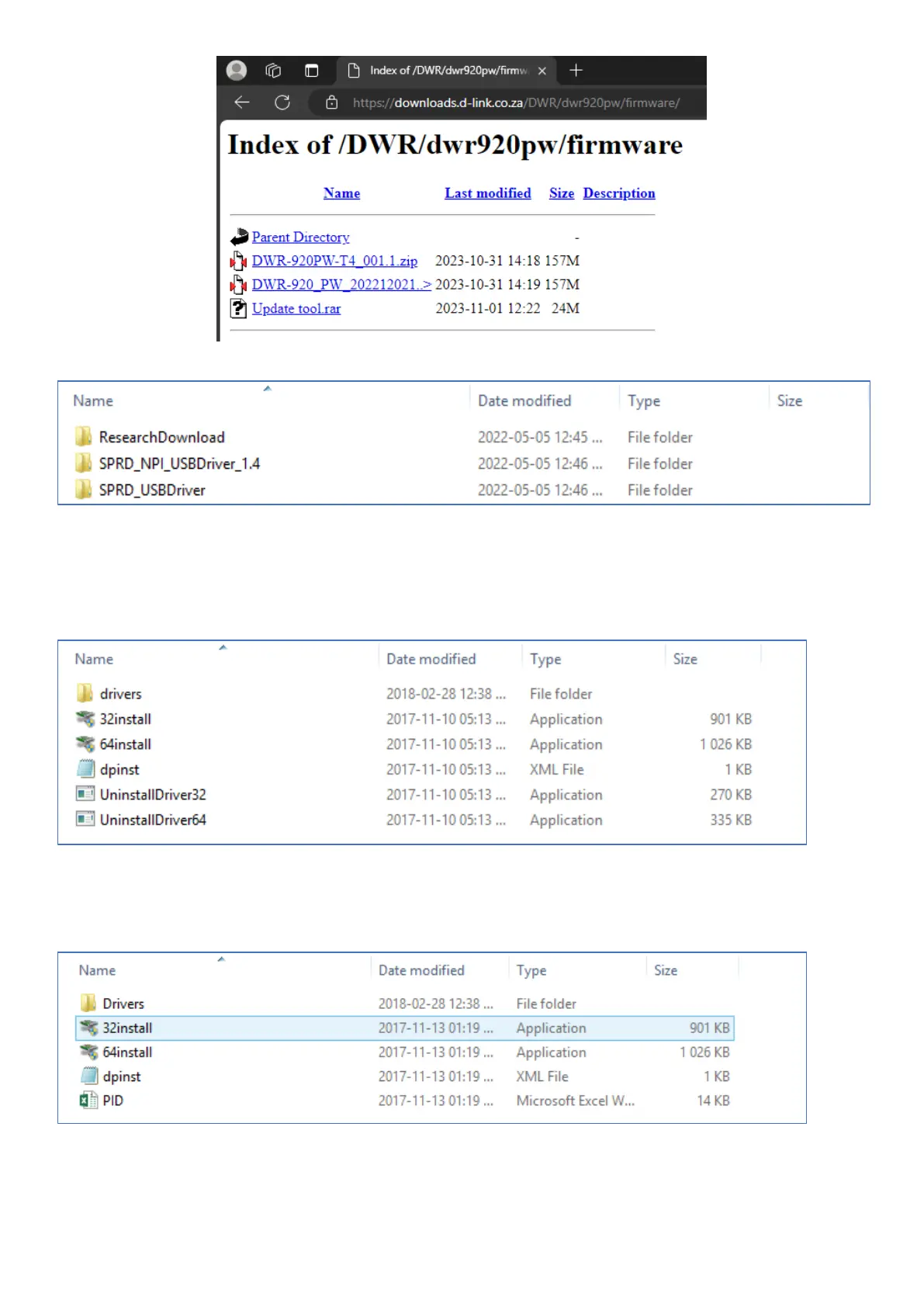This screenshot has height=1307, width=924.
Task: Click the ResearchDownload folder icon
Action: coord(84,437)
